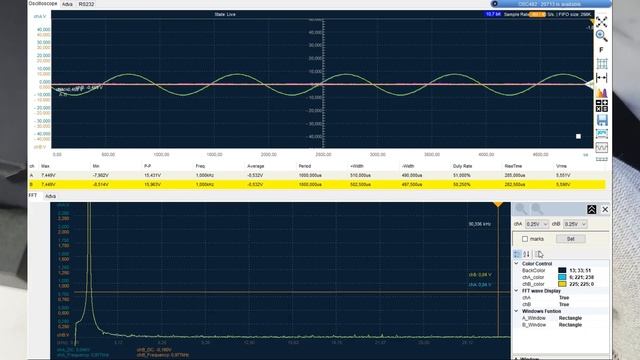Click the alphabetical sort icon in property grid
Viewport: 640px width, 360px height.
pos(527,254)
